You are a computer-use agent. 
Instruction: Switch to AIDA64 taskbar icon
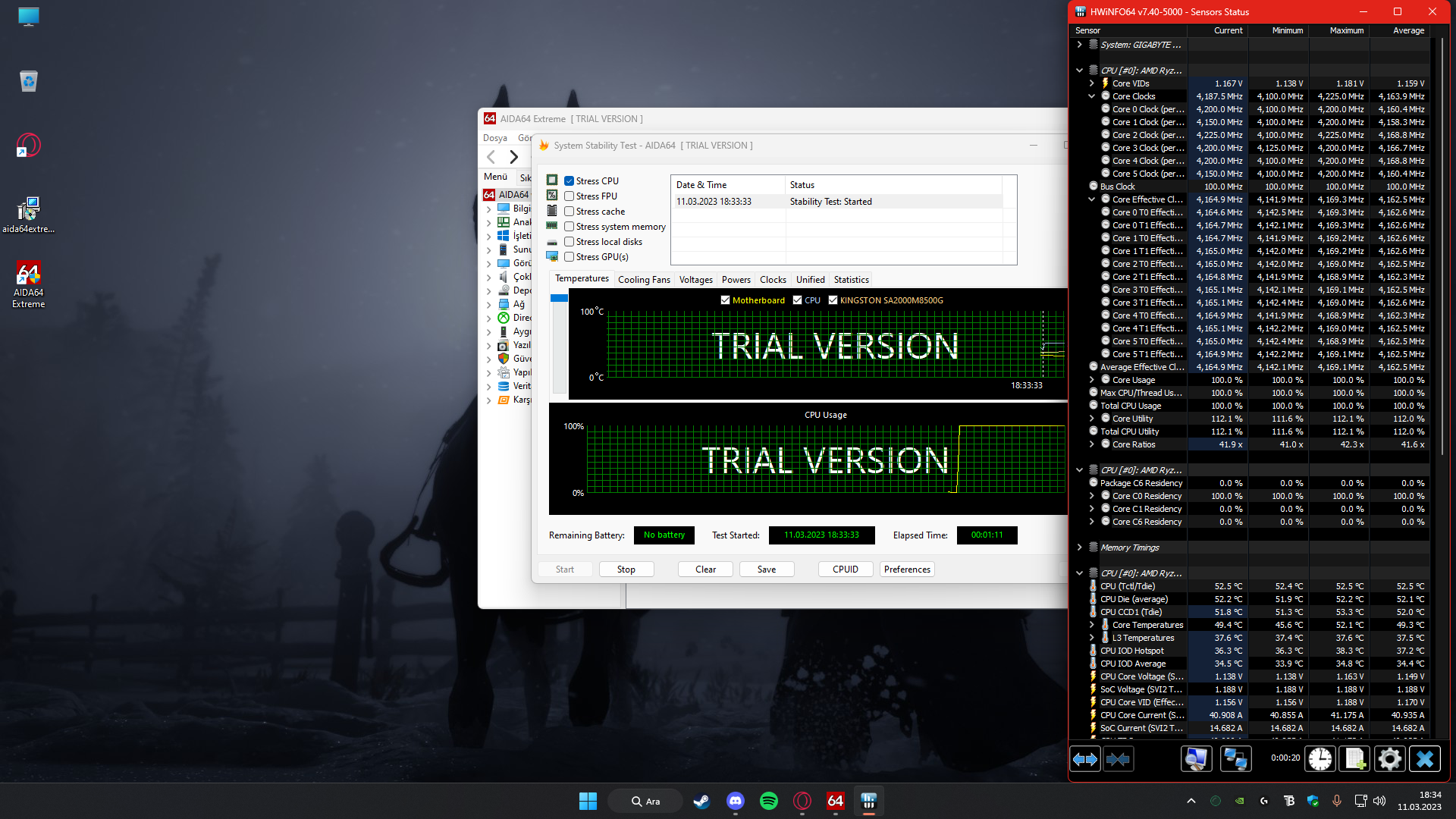click(835, 801)
